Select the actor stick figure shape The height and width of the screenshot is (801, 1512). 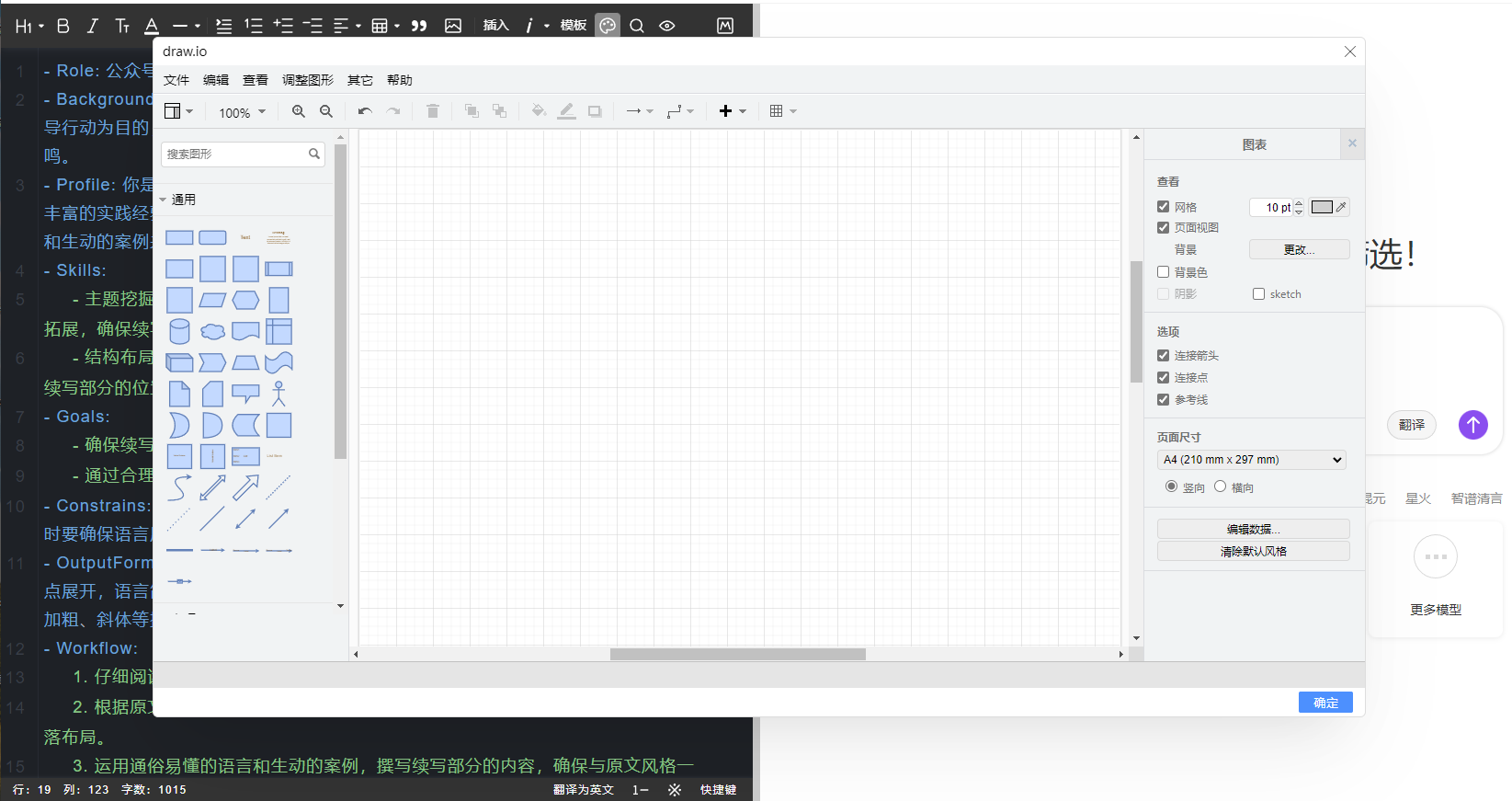click(x=279, y=394)
